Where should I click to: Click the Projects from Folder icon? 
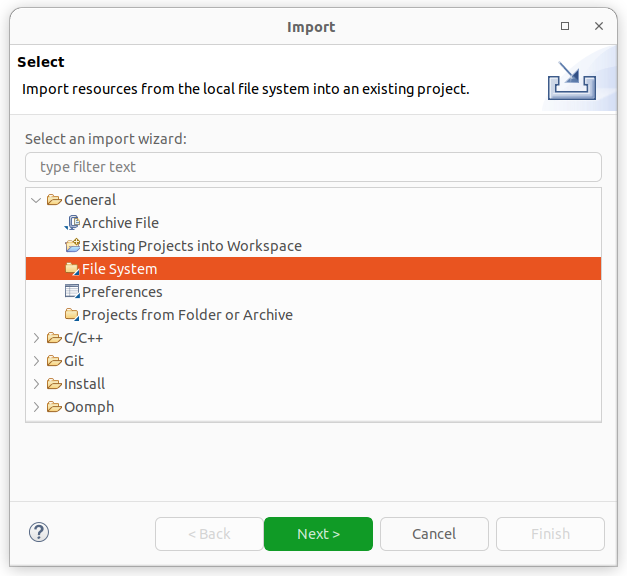pos(71,315)
